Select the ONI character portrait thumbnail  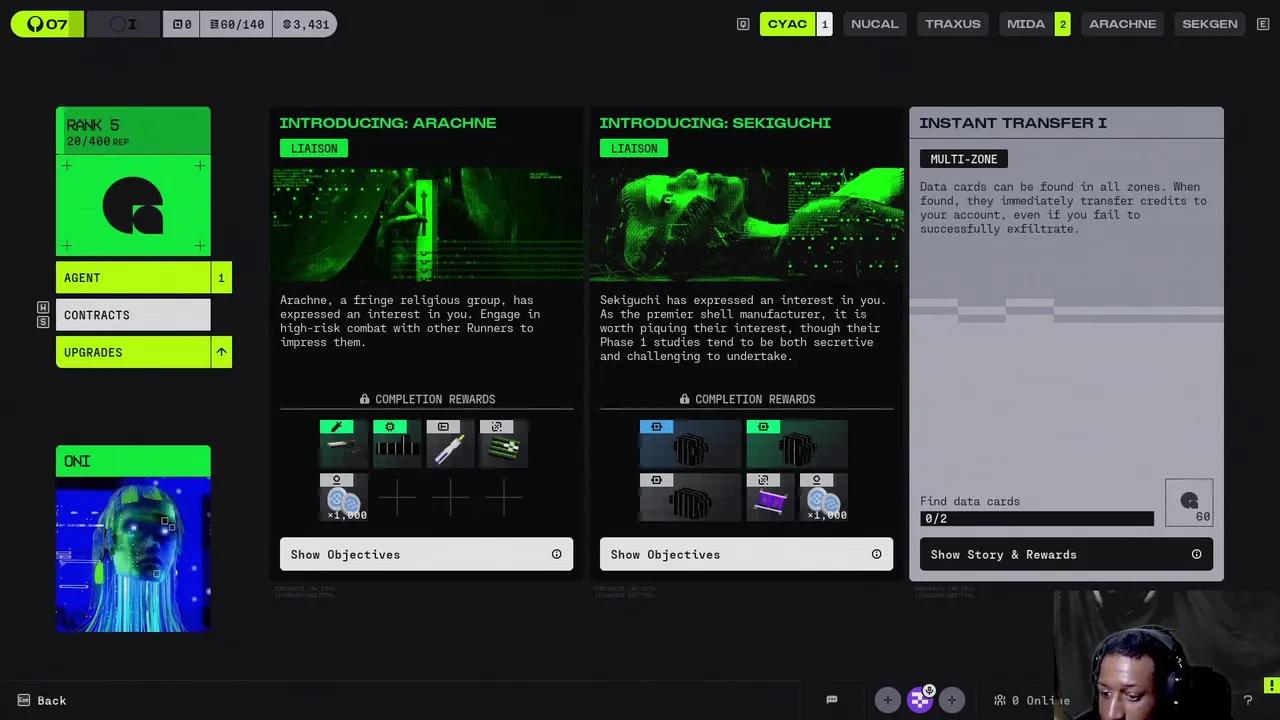[133, 554]
